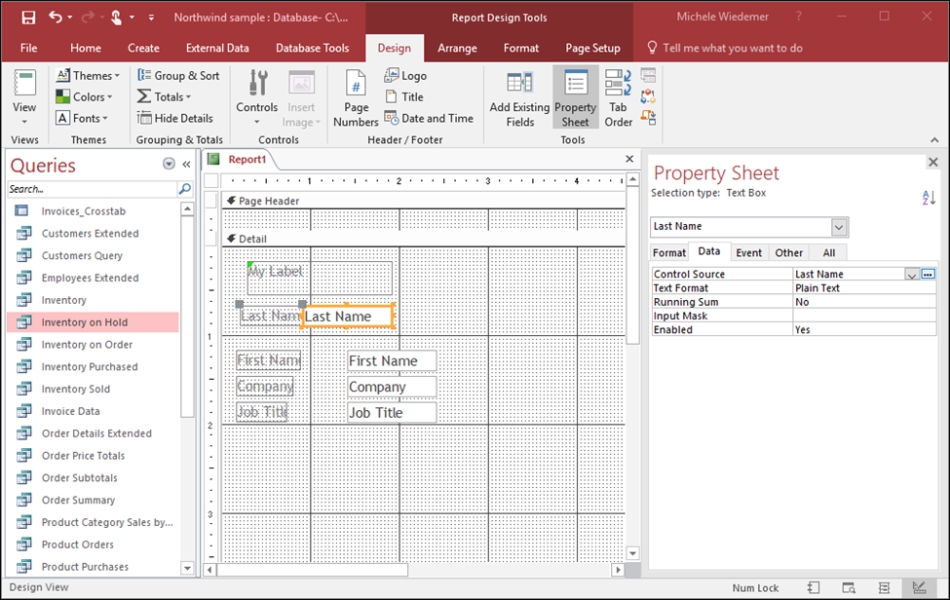Open the Controls gallery
The height and width of the screenshot is (600, 950).
(257, 97)
